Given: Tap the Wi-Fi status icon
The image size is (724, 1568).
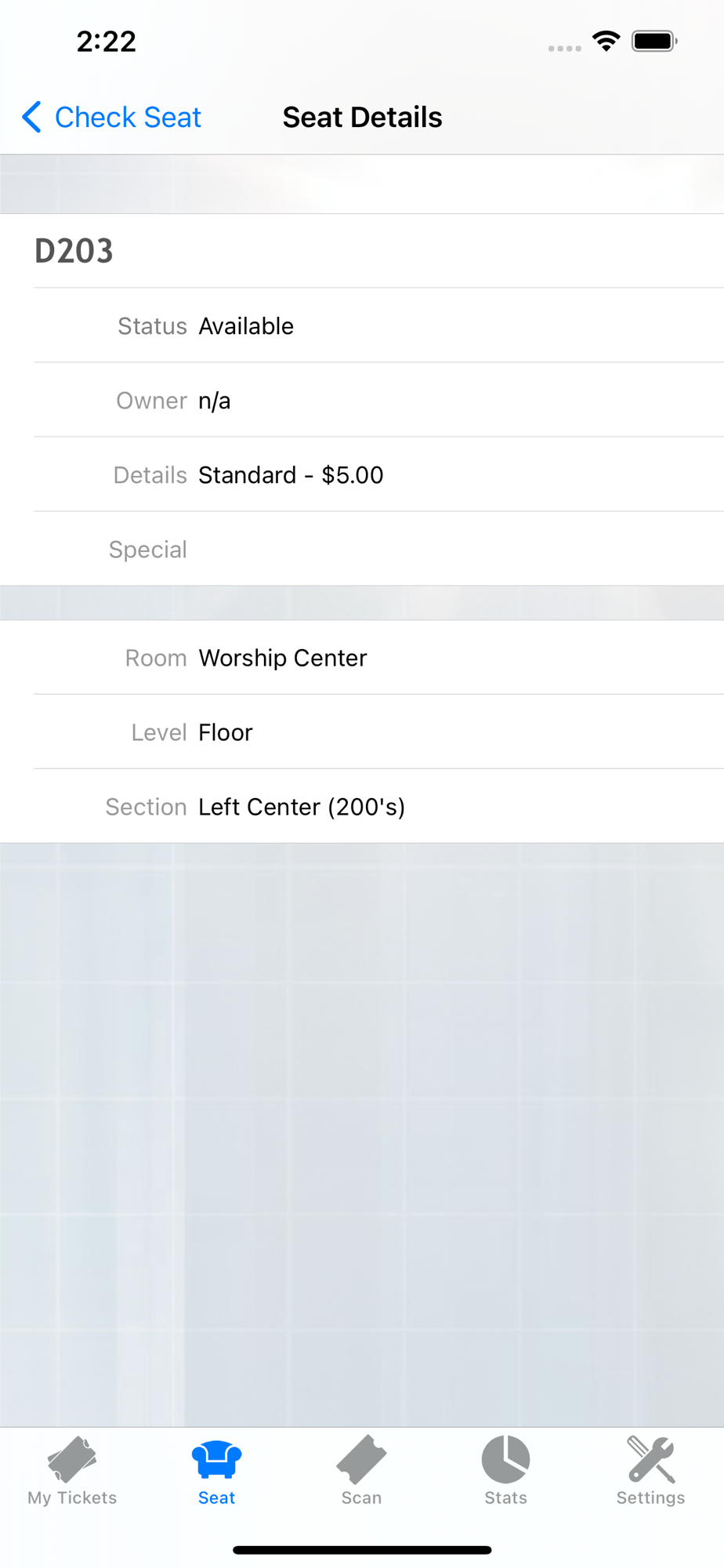Looking at the screenshot, I should tap(606, 41).
